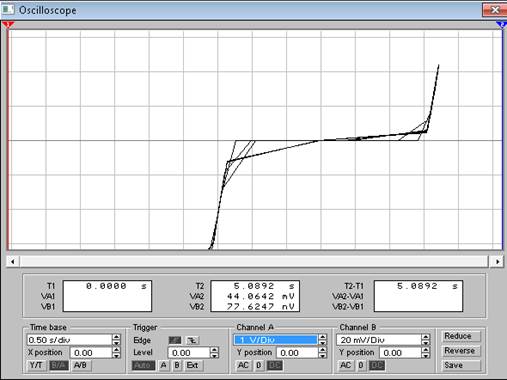Viewport: 507px width, 380px height.
Task: Click the Reverse button to invert background
Action: [x=461, y=351]
